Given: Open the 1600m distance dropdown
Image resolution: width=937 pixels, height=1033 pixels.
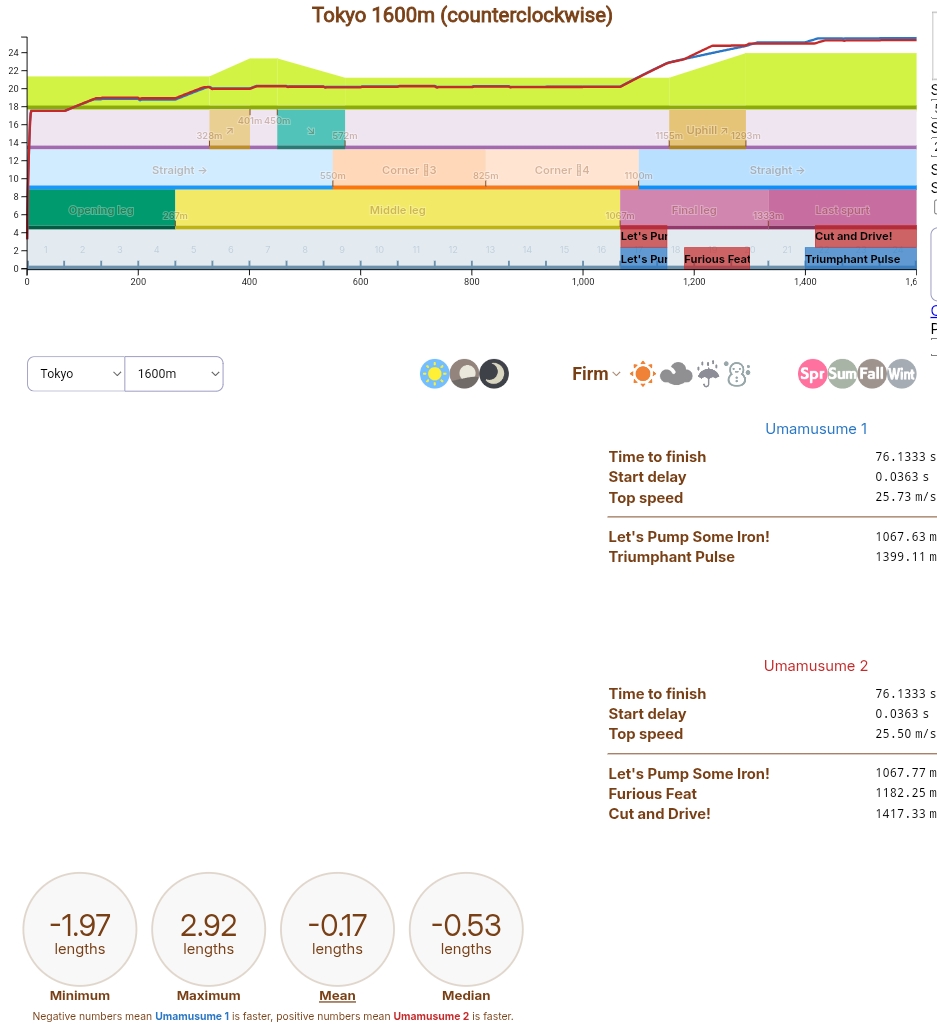Looking at the screenshot, I should click(174, 374).
